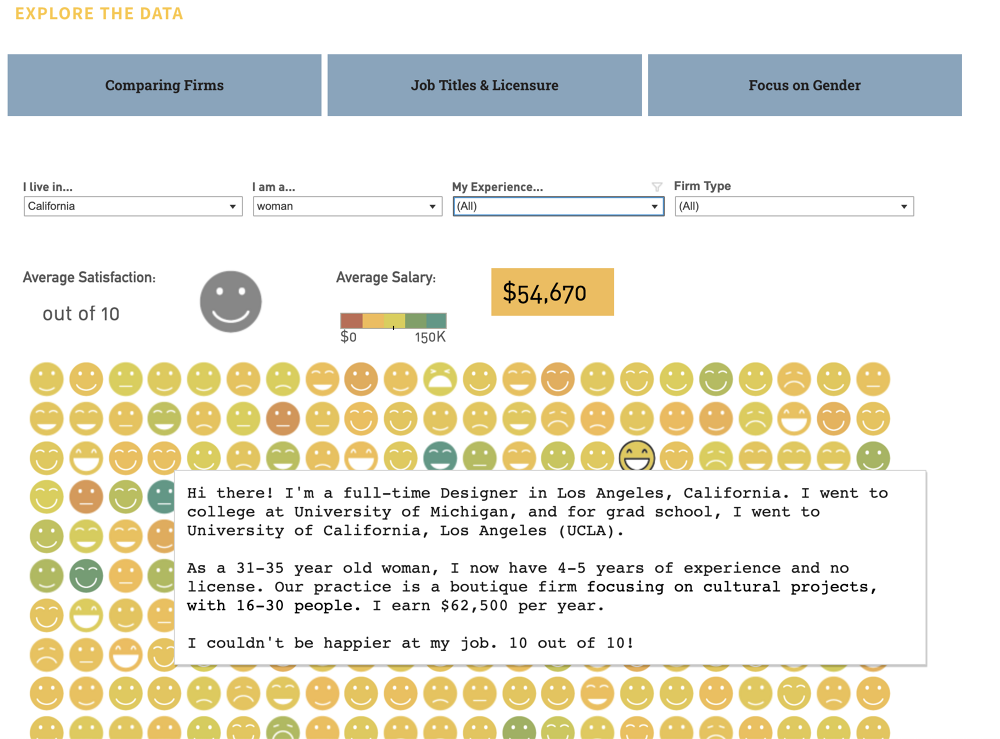This screenshot has height=739, width=1000.
Task: Click the Explore the Data heading
Action: coord(99,14)
